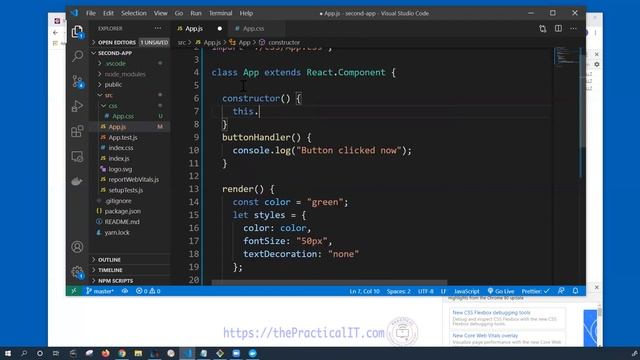Click the code minimap
Screen dimensions: 640x360
tap(567, 56)
